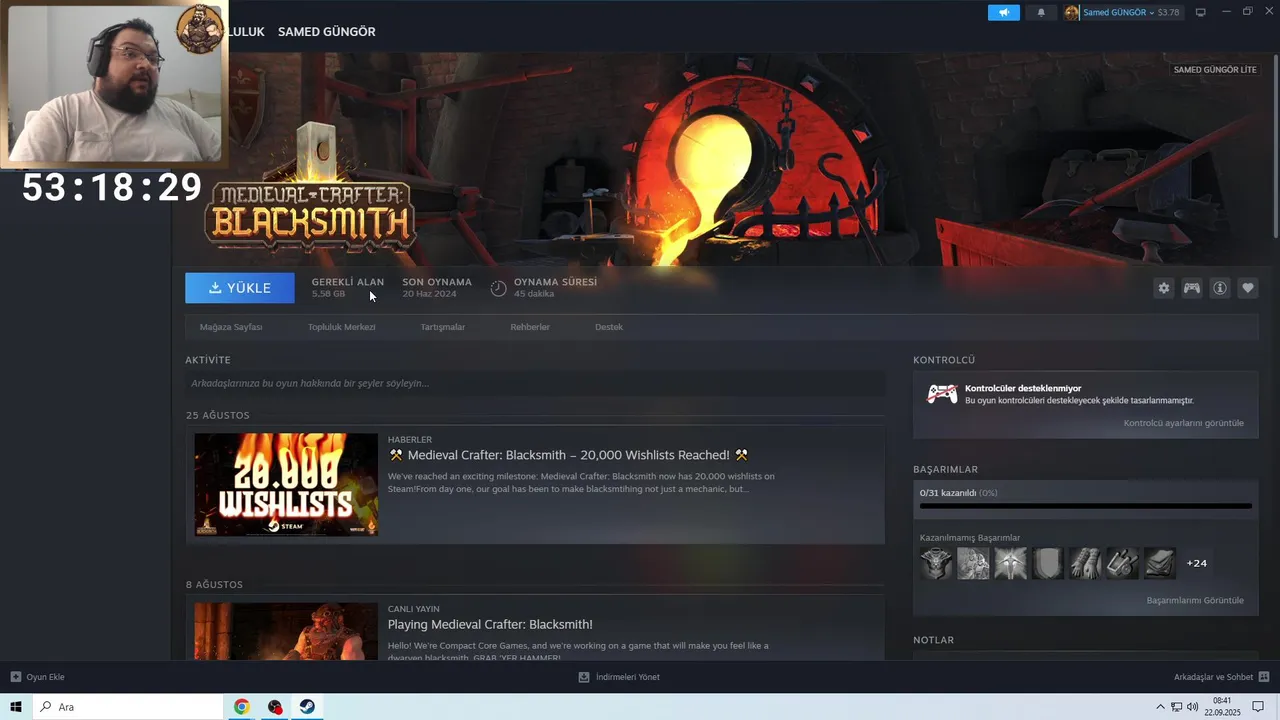
Task: Open SAMED GÜNGÖR menu item
Action: 327,32
